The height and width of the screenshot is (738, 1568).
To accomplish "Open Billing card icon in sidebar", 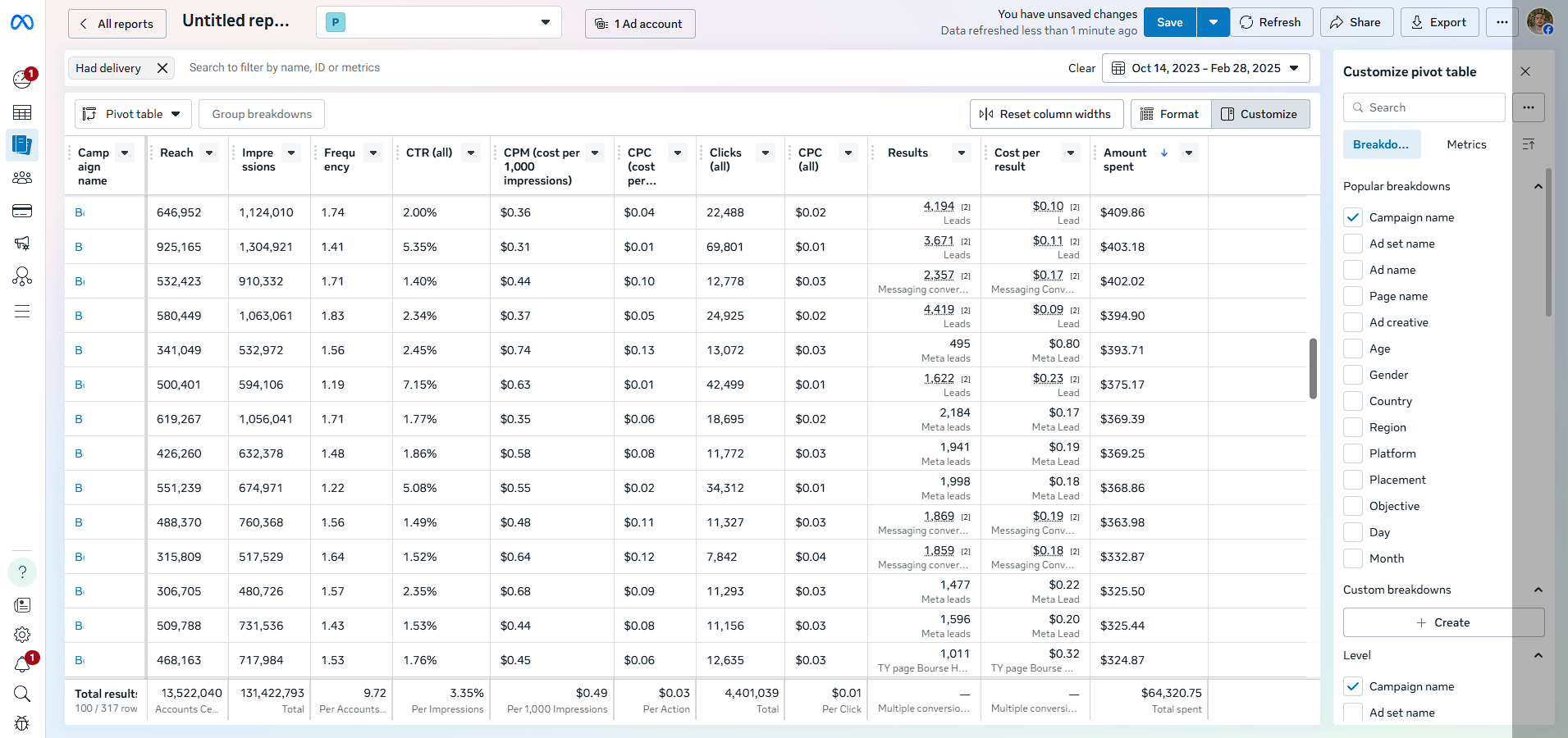I will [x=22, y=211].
